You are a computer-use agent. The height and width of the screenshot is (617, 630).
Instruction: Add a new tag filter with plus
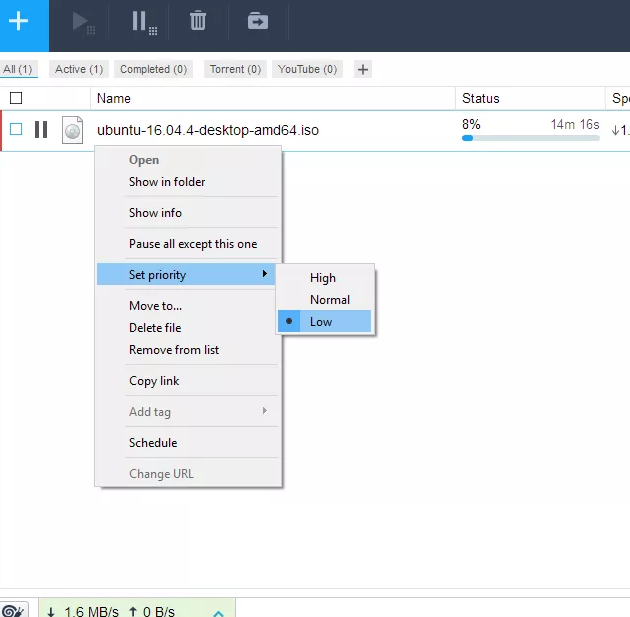point(363,69)
